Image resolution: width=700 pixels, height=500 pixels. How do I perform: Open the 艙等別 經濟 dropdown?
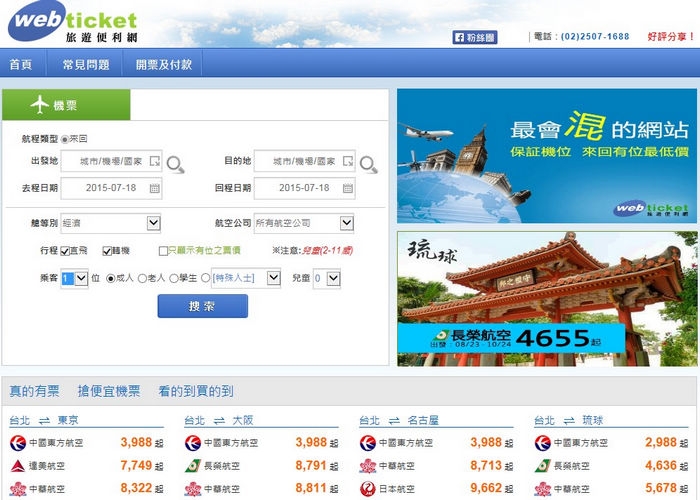[x=111, y=223]
